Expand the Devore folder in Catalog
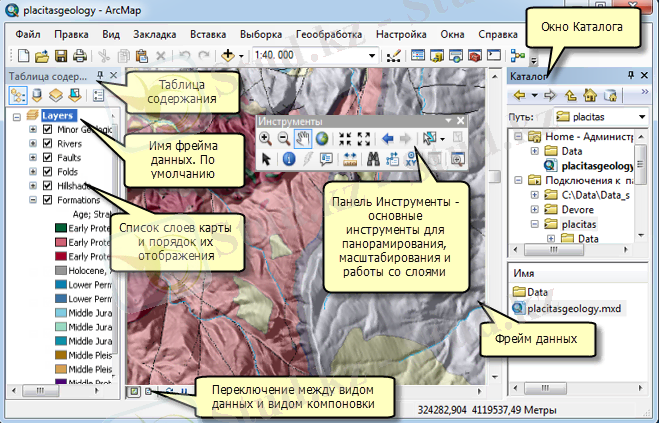 [x=535, y=209]
